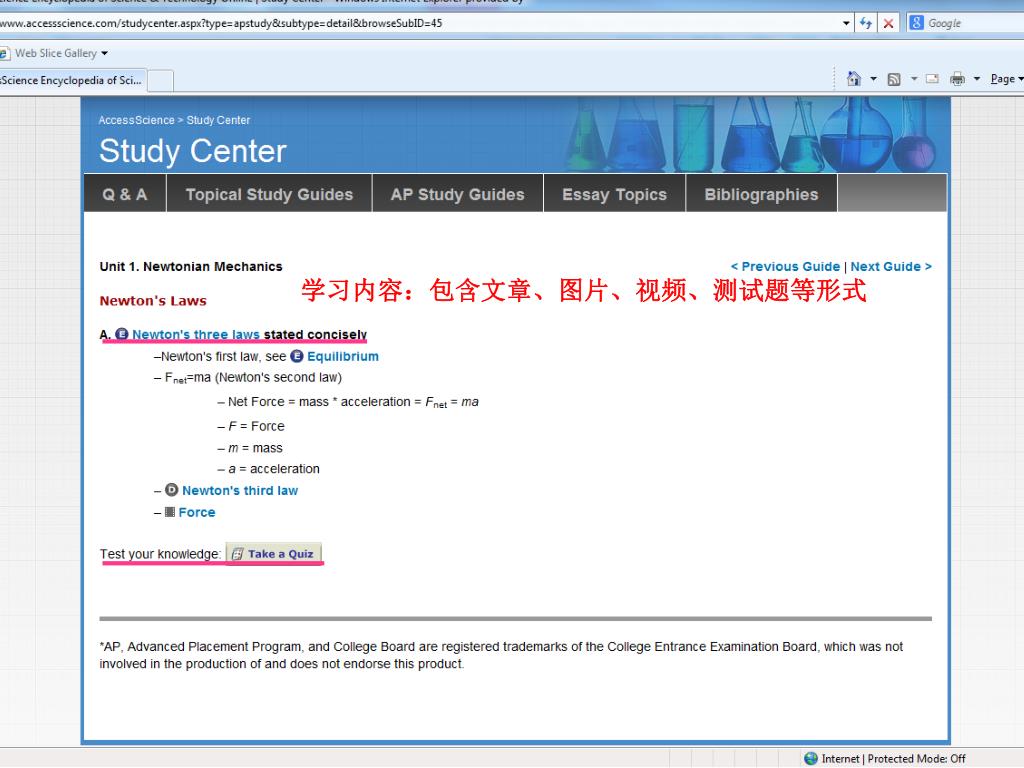Image resolution: width=1024 pixels, height=768 pixels.
Task: Click the Print toolbar icon
Action: [957, 79]
